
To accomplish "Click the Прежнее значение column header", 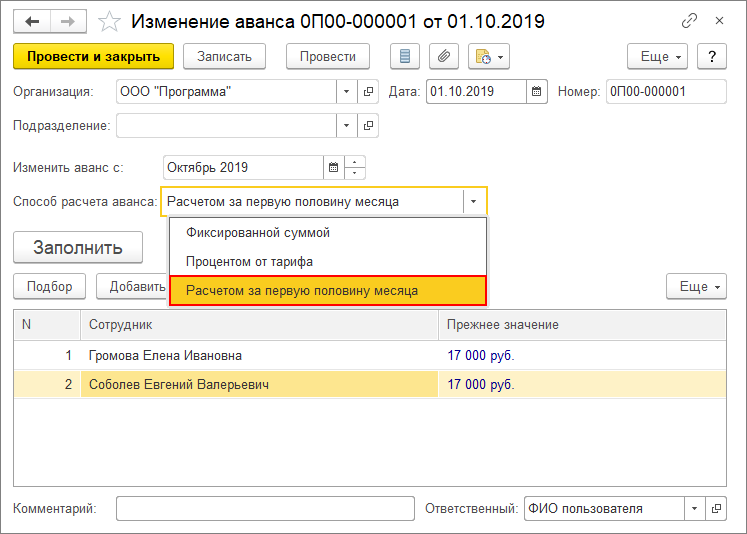I will 582,325.
